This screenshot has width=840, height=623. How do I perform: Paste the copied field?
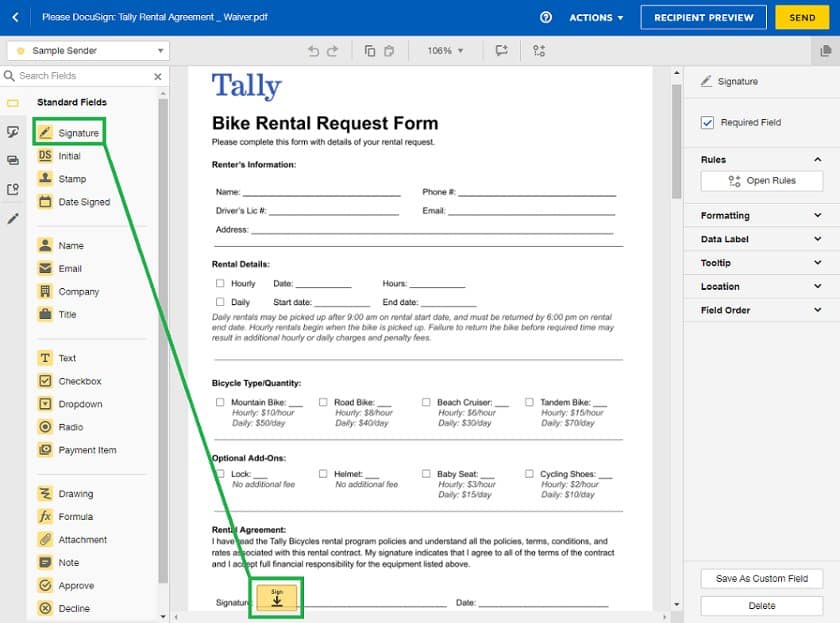coord(389,51)
